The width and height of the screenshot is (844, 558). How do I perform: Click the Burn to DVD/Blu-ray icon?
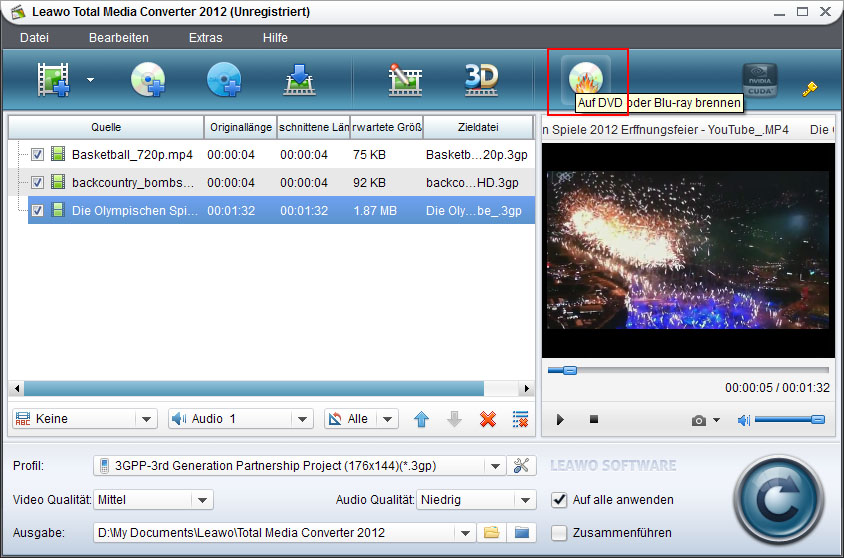click(586, 78)
